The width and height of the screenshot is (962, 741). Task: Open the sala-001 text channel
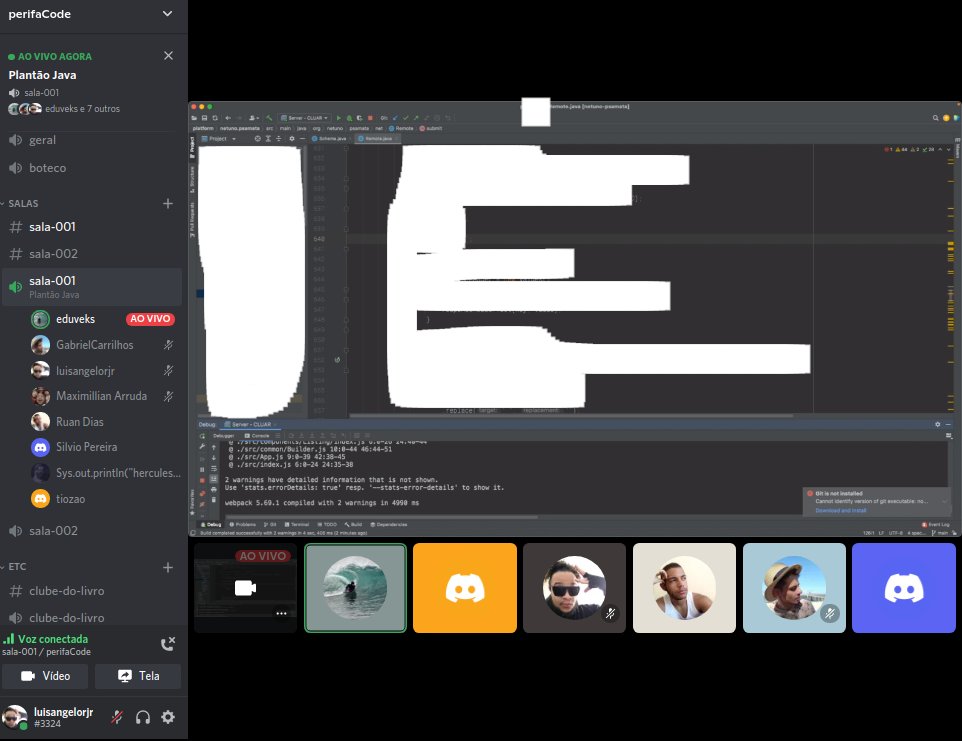point(92,227)
